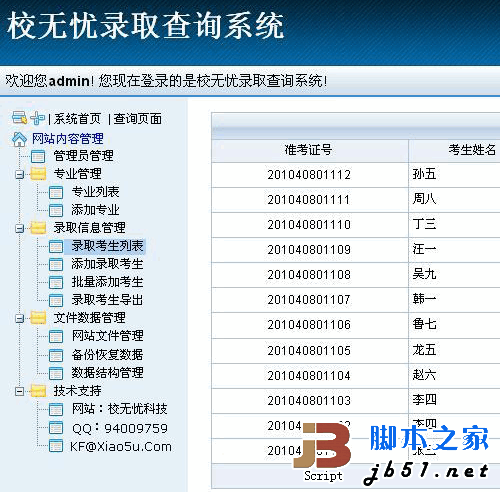Image resolution: width=500 pixels, height=492 pixels.
Task: Click the 准考证号 column header
Action: 308,150
